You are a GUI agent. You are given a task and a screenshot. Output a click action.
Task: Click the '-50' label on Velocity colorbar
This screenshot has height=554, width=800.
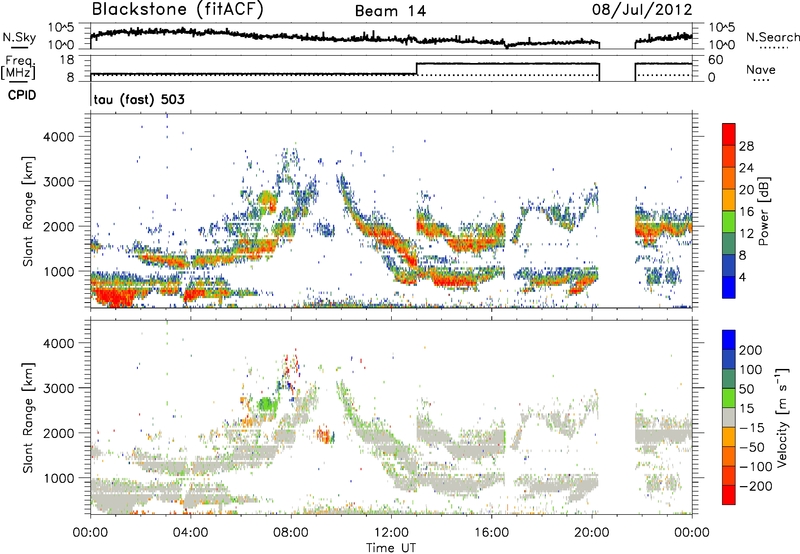pos(752,447)
